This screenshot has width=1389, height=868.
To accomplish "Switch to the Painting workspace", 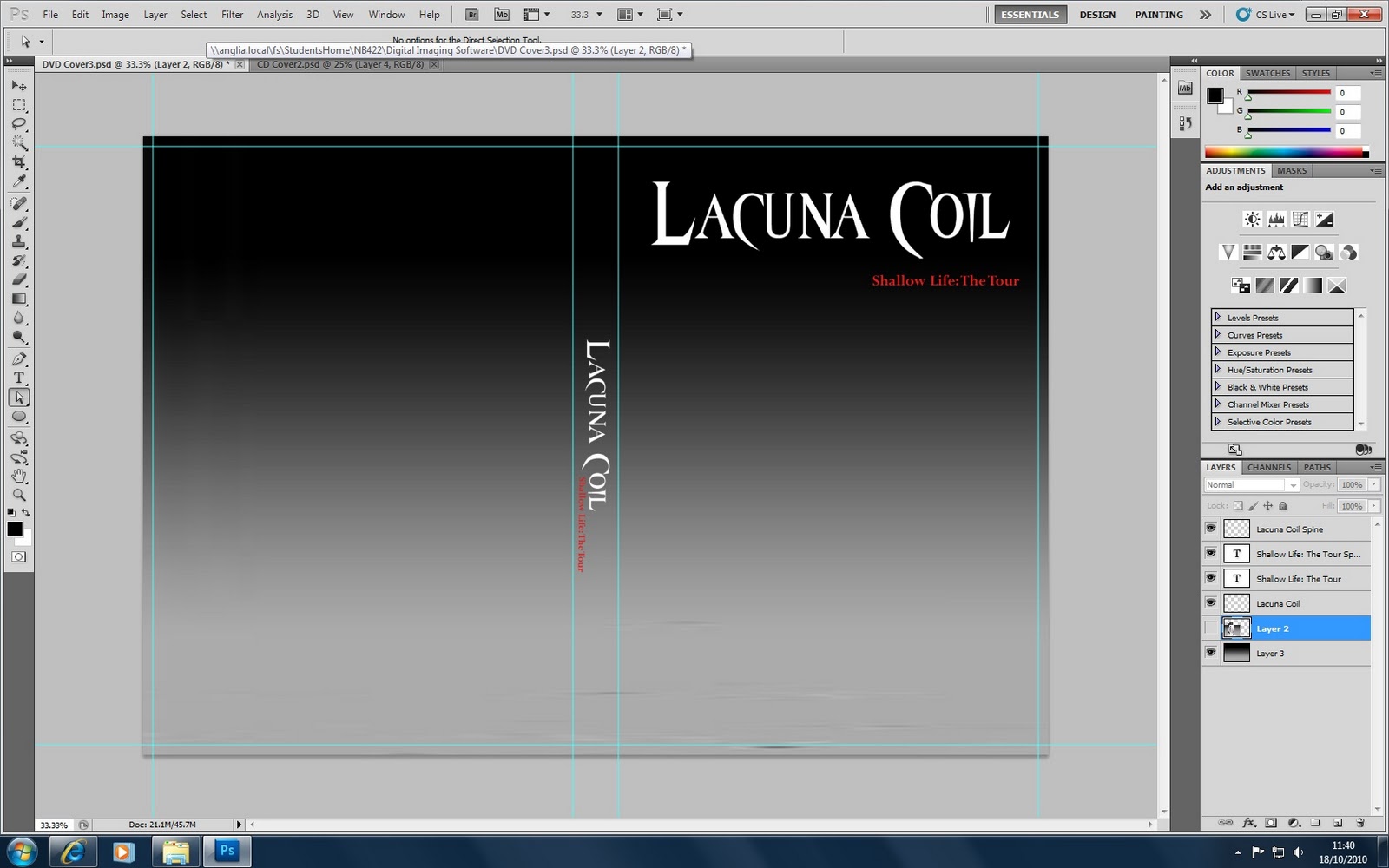I will pos(1159,15).
